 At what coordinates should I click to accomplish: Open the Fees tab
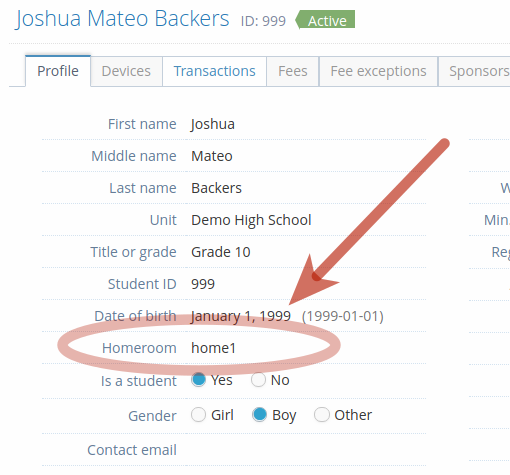coord(293,71)
